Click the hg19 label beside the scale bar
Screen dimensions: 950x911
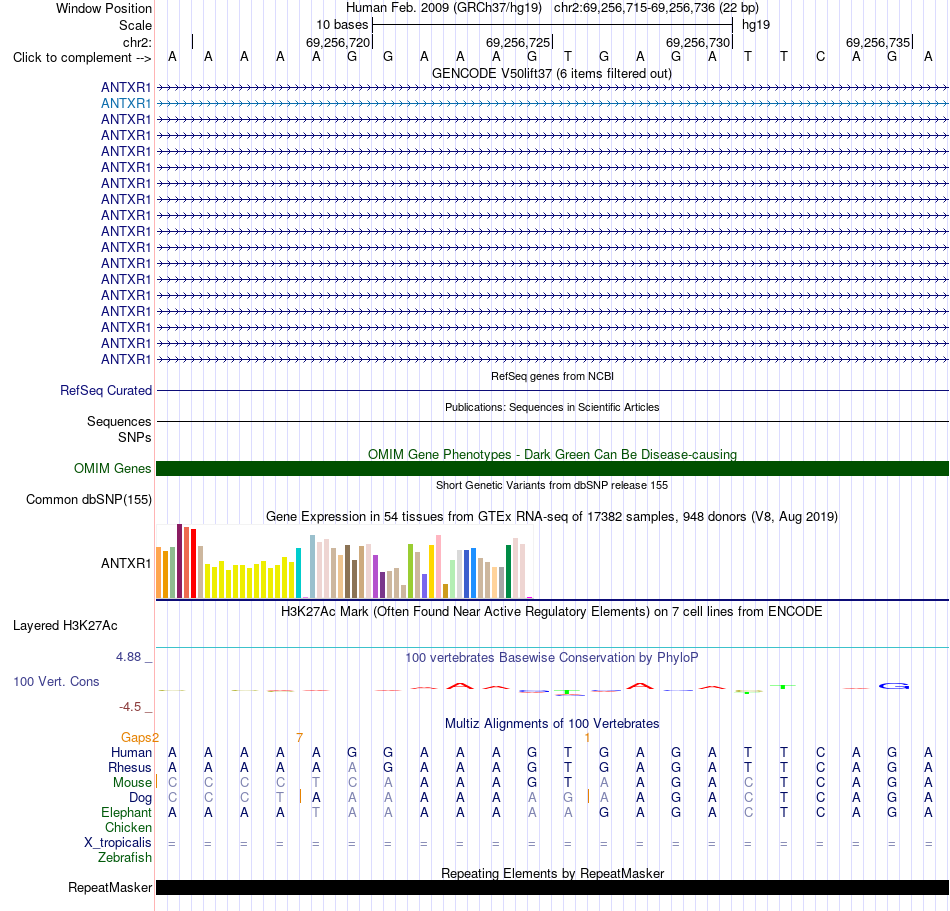coord(756,25)
